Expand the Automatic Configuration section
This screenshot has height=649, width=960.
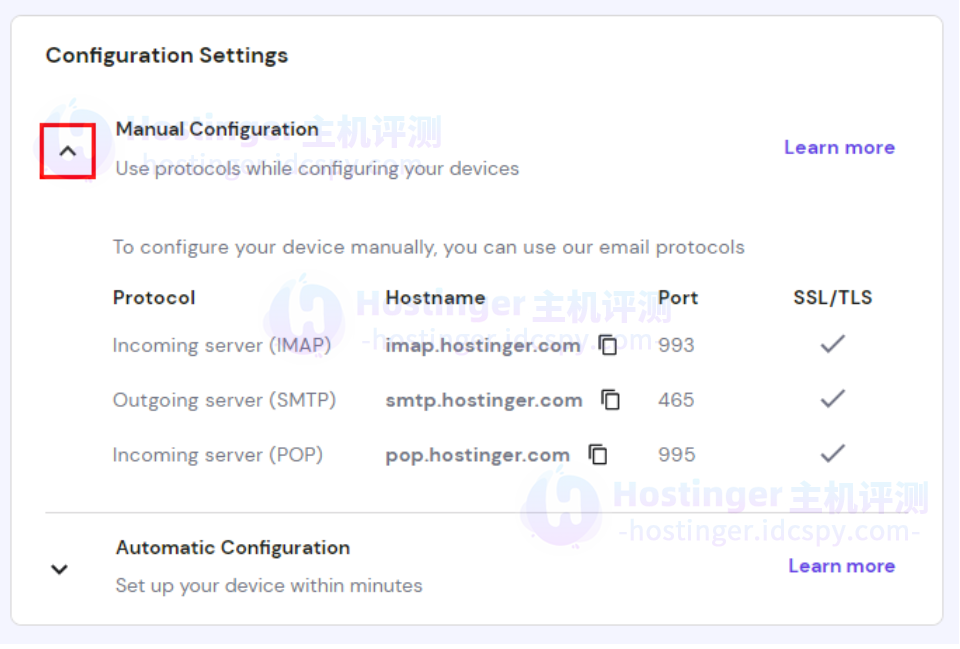(x=60, y=569)
